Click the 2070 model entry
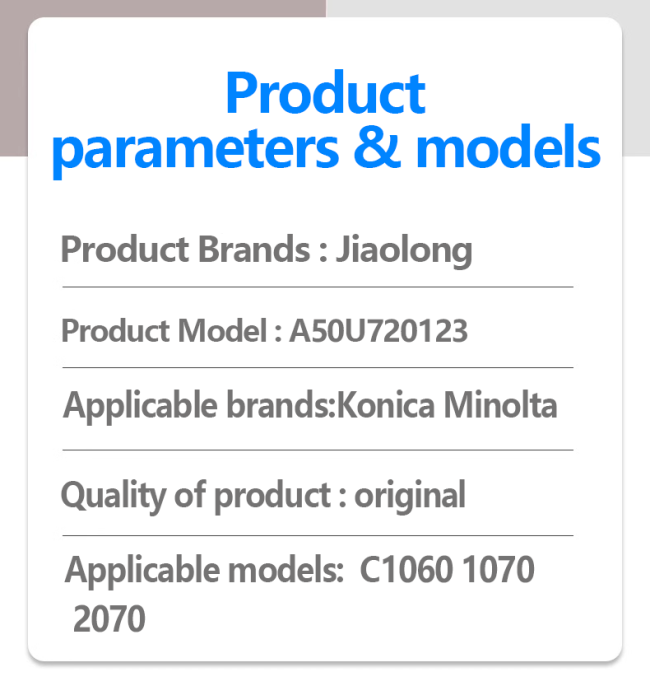 point(109,619)
